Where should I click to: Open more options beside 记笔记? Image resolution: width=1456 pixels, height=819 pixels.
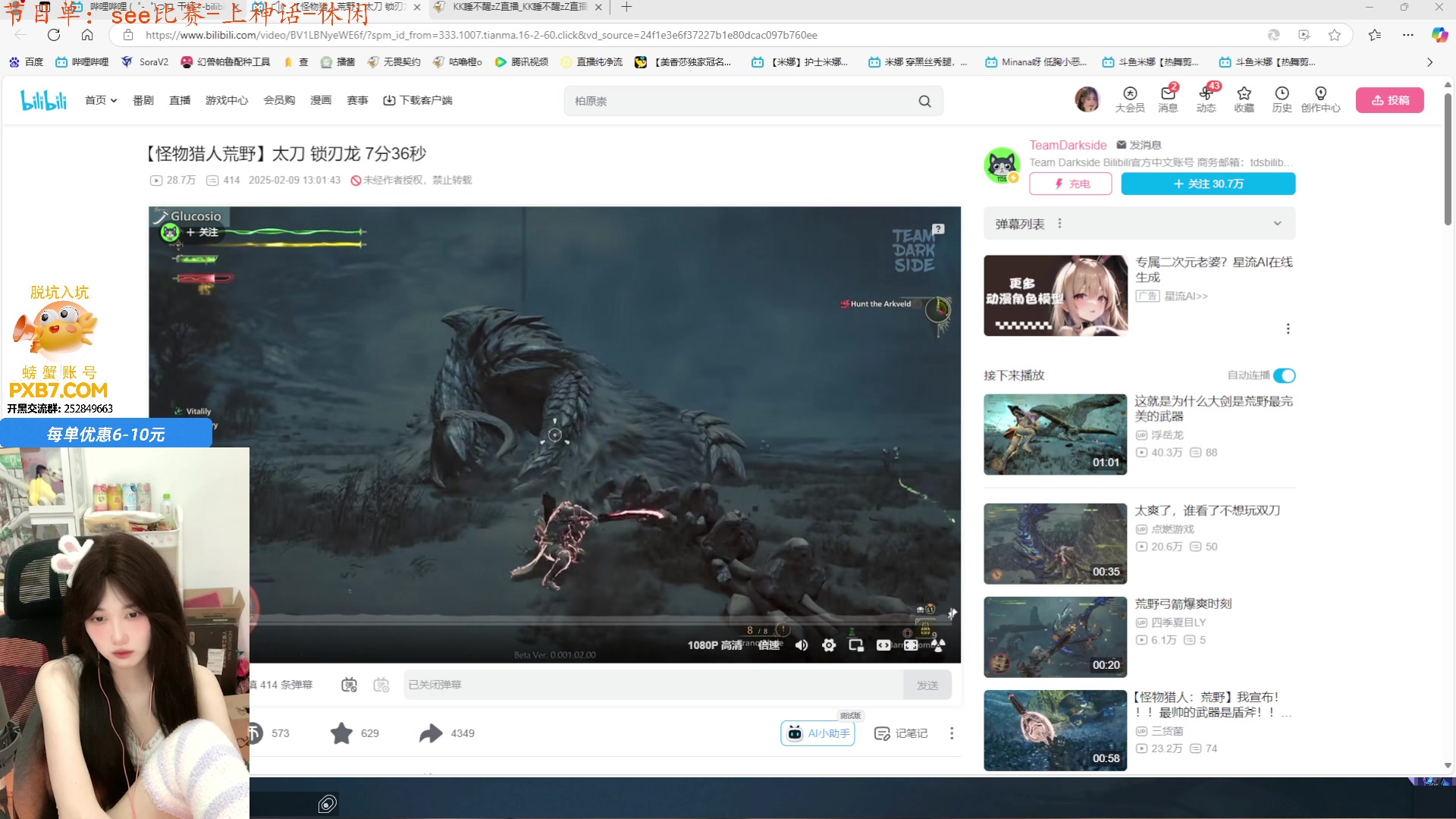pyautogui.click(x=952, y=733)
